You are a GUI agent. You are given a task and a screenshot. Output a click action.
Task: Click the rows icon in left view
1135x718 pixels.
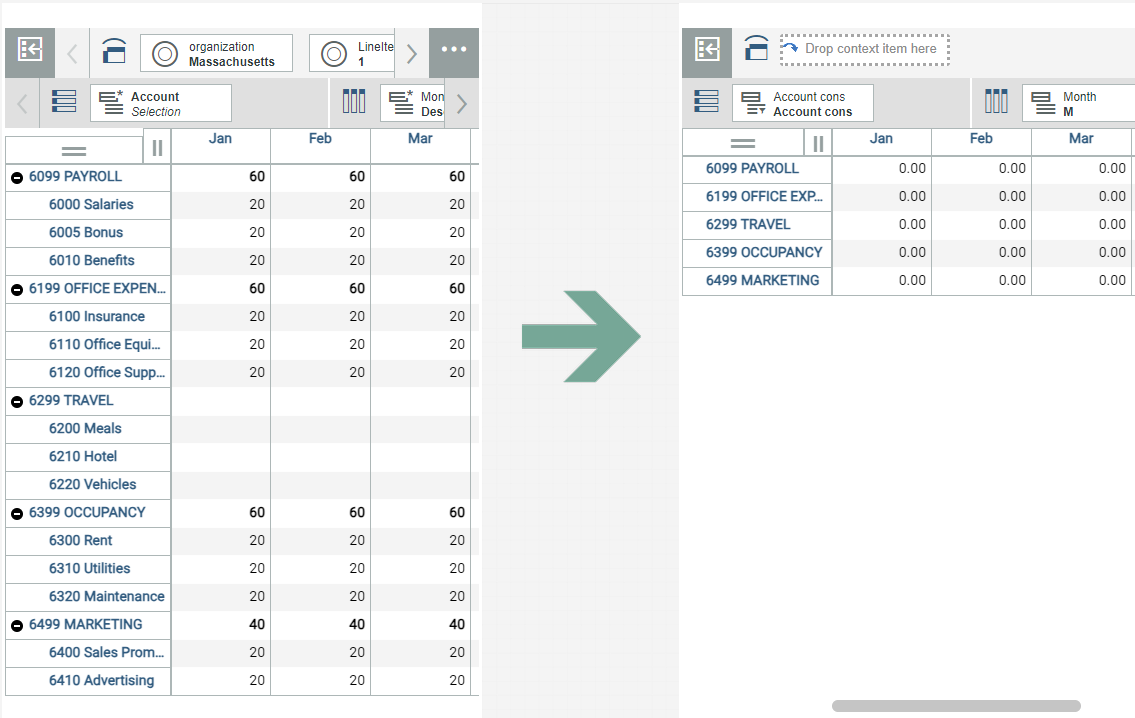click(x=65, y=103)
